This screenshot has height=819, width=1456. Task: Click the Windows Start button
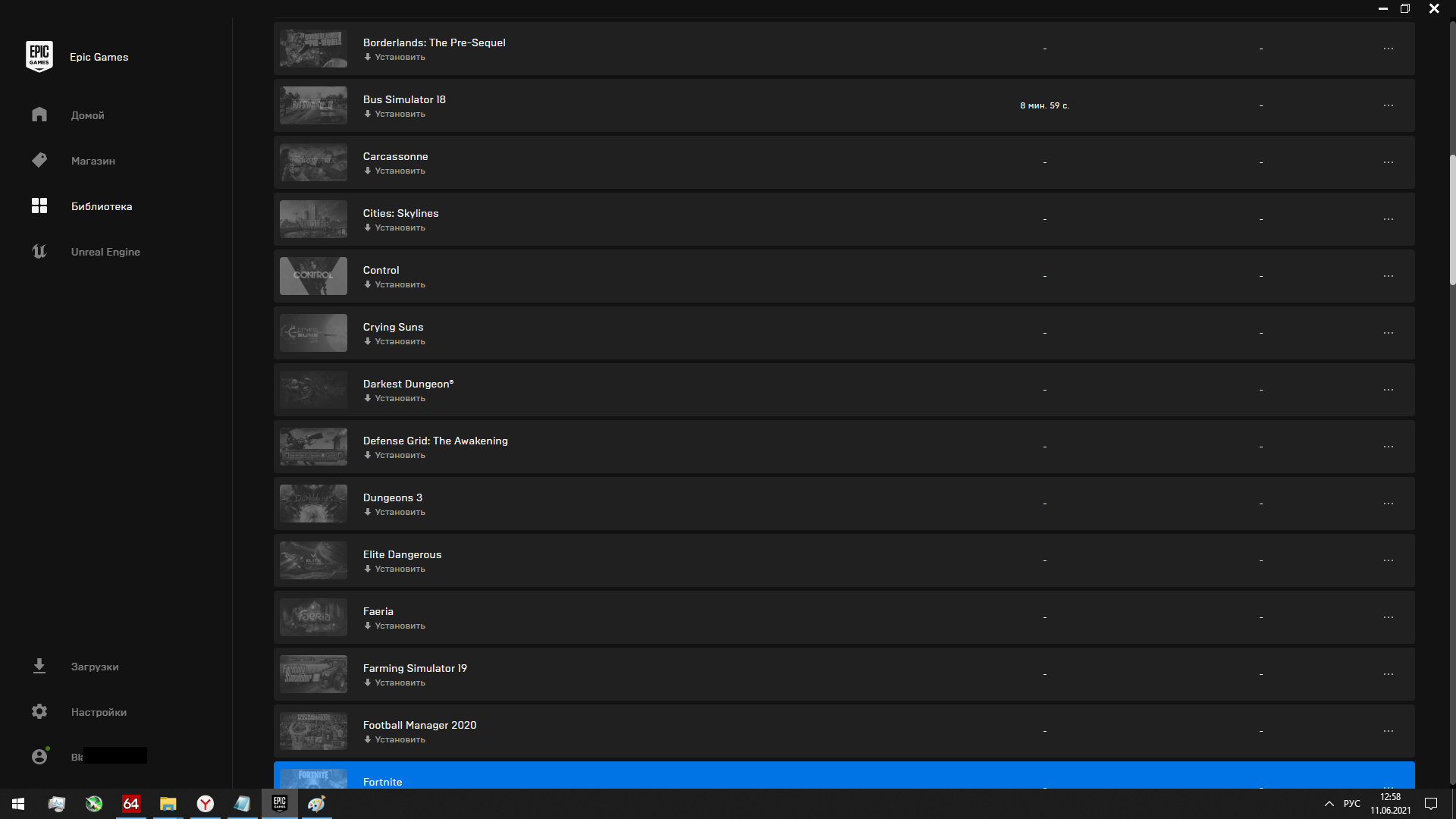point(18,804)
